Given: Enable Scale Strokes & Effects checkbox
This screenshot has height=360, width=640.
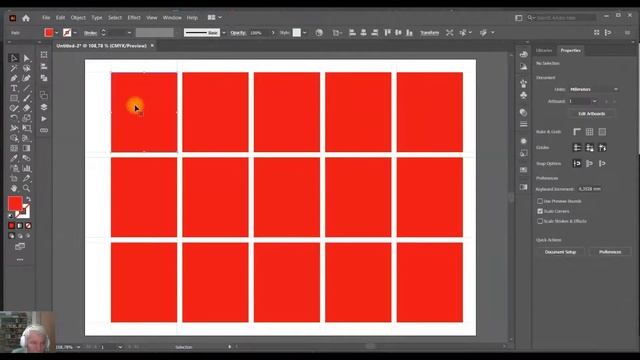Looking at the screenshot, I should tap(540, 221).
